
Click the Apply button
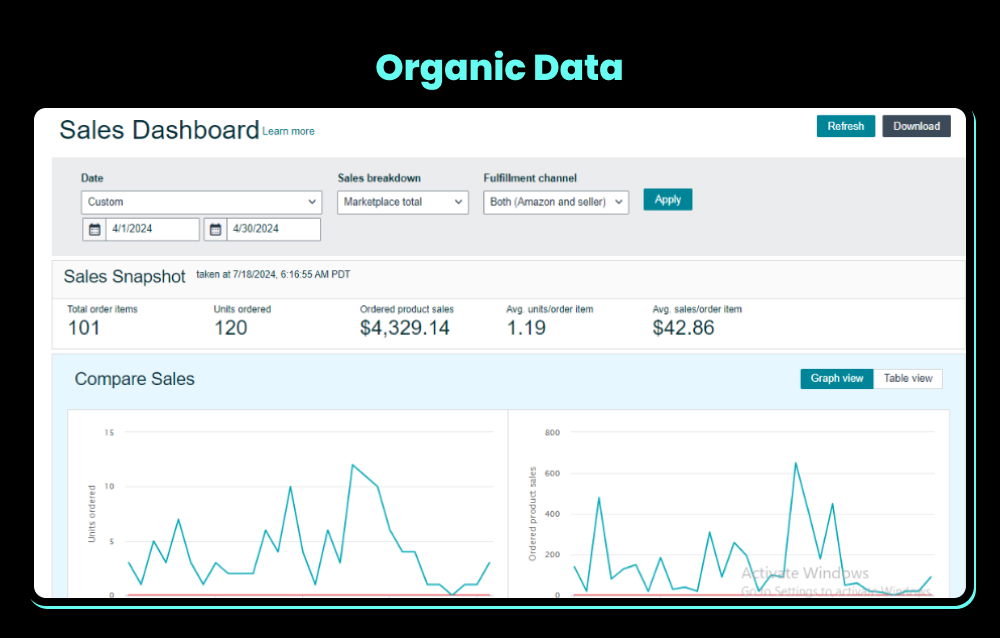(x=667, y=200)
